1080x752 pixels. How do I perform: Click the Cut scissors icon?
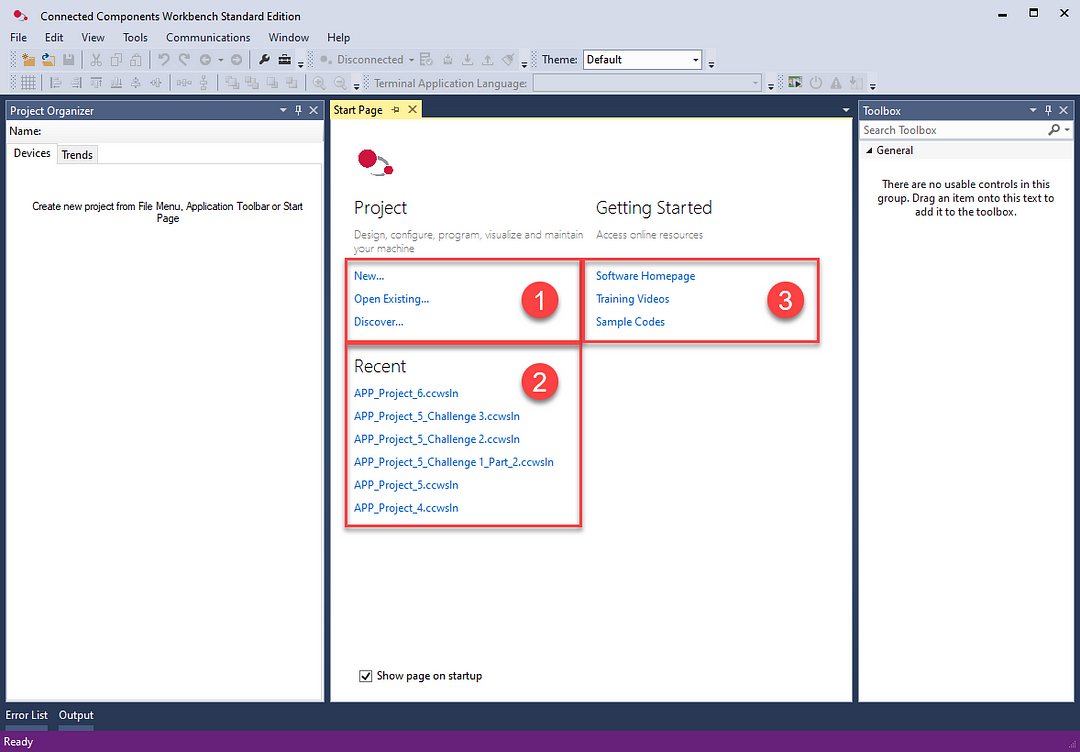pos(96,60)
